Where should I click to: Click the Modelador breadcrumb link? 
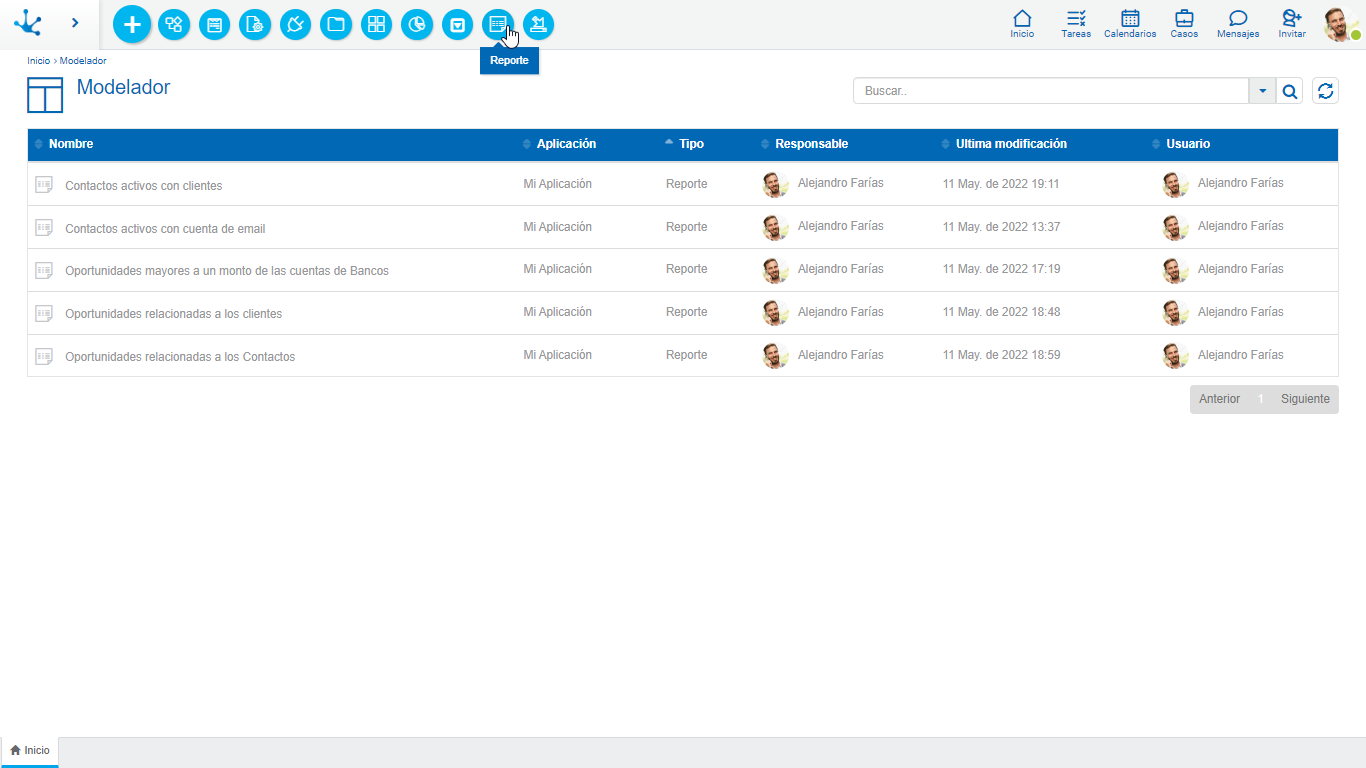83,61
